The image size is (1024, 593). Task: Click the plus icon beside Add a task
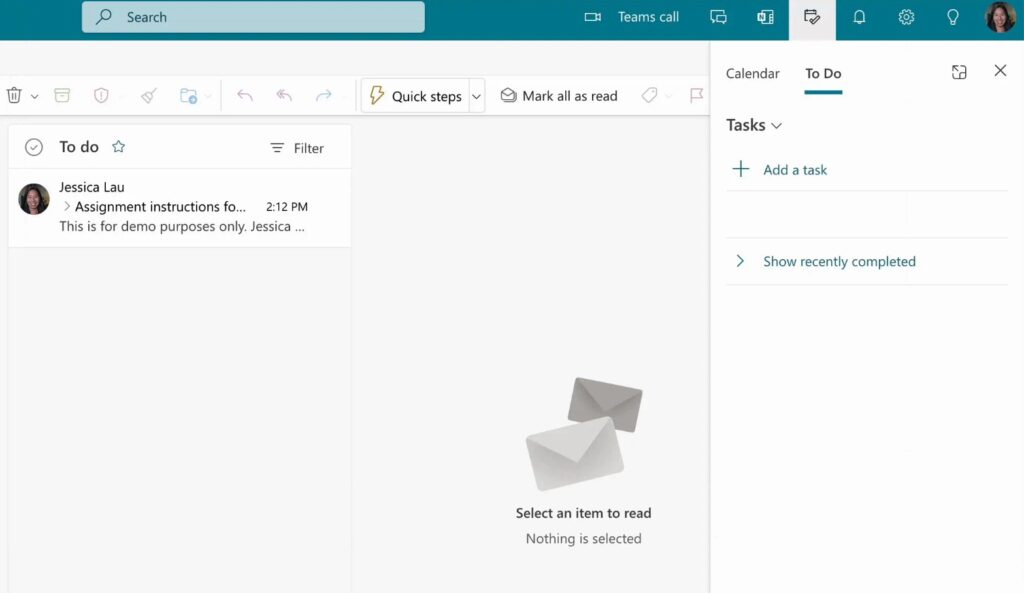click(741, 169)
